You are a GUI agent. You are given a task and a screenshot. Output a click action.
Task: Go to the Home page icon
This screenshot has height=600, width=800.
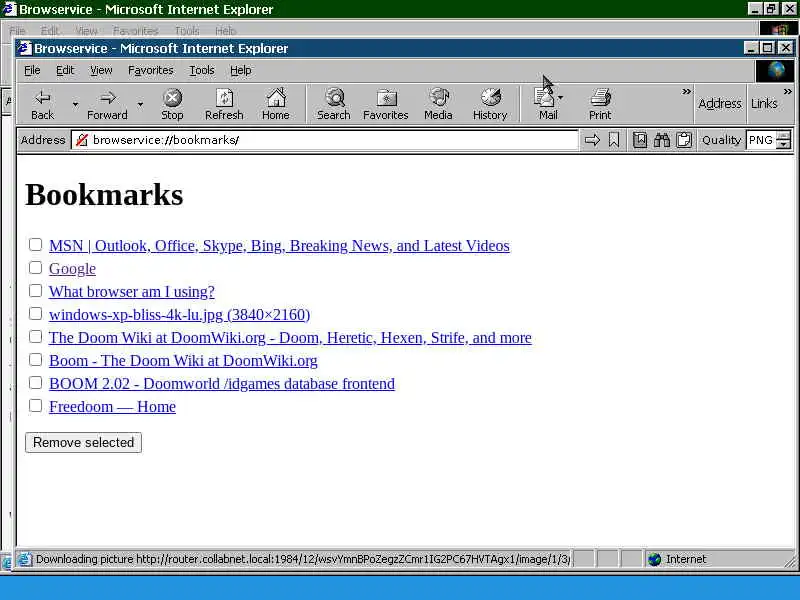[276, 97]
